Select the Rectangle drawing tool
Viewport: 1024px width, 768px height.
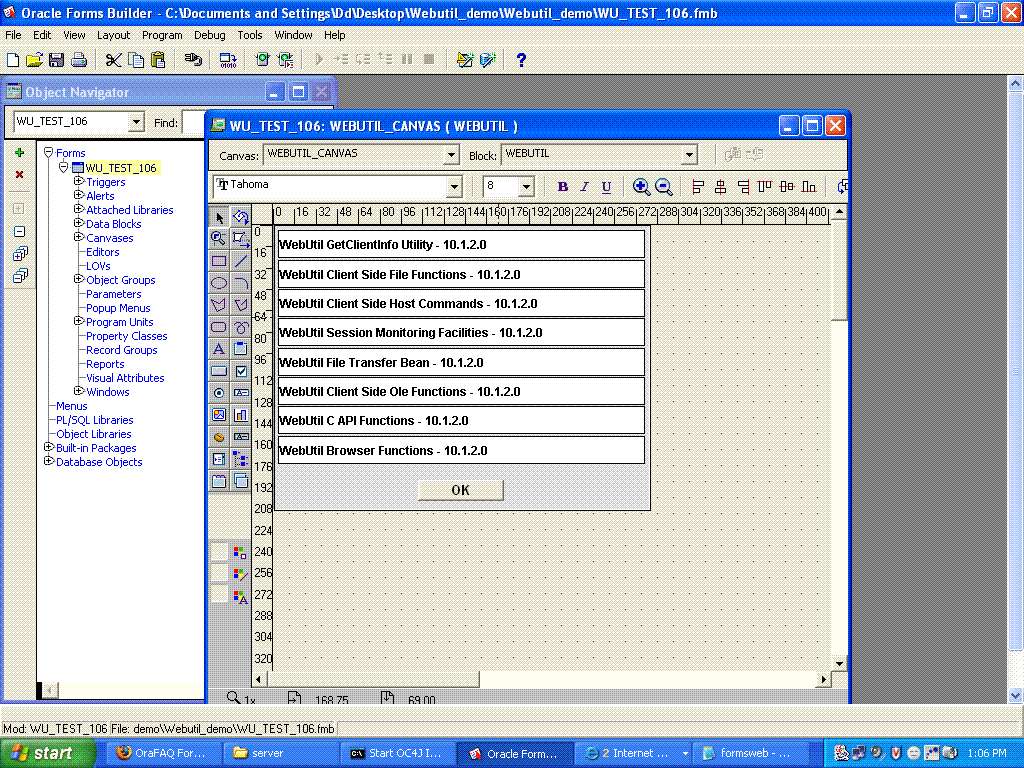pyautogui.click(x=219, y=261)
